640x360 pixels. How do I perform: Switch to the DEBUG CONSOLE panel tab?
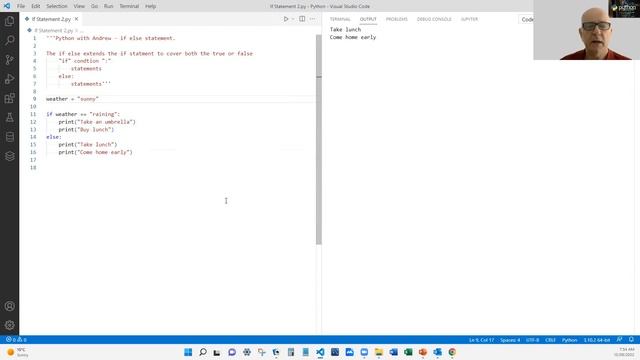click(434, 19)
